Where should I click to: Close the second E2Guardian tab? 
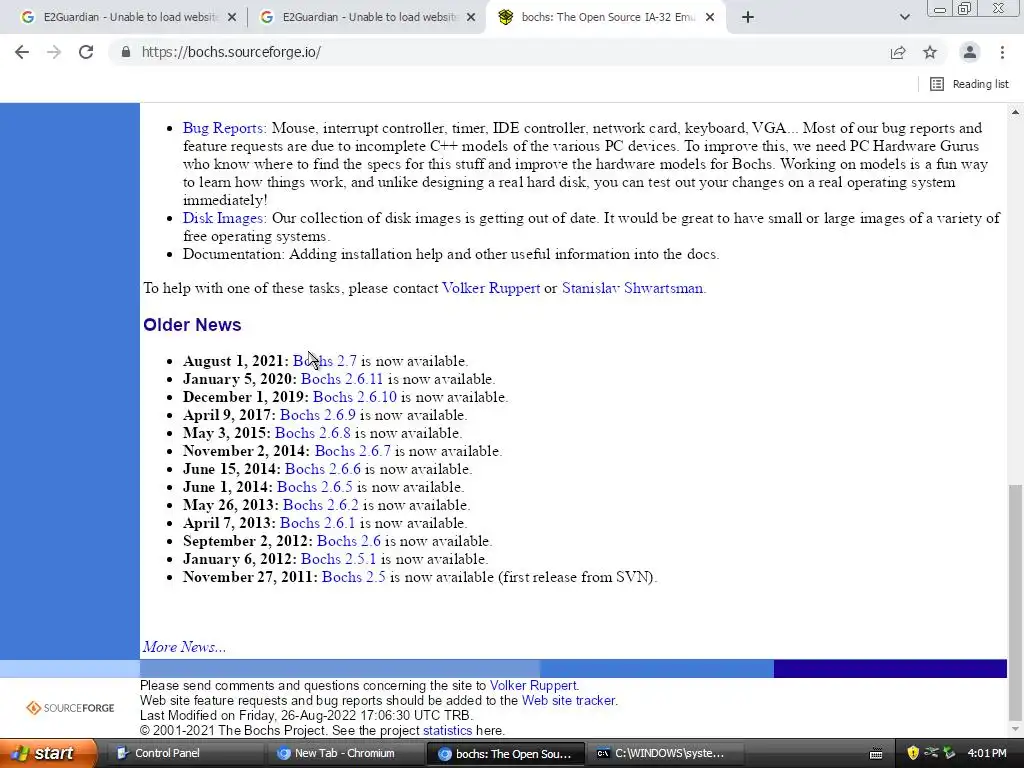click(471, 18)
